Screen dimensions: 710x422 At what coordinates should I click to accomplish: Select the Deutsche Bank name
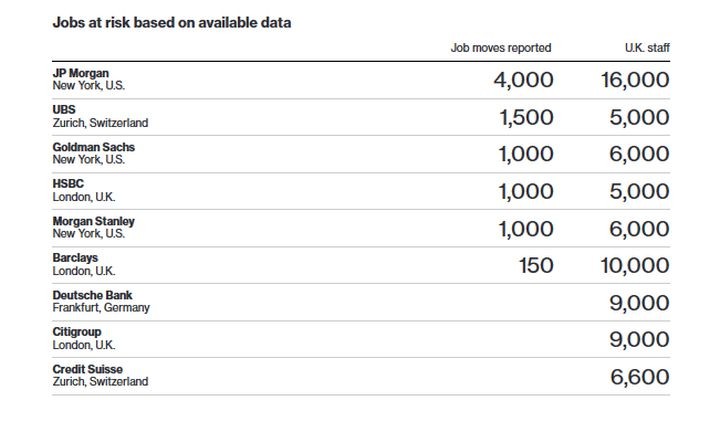(92, 295)
